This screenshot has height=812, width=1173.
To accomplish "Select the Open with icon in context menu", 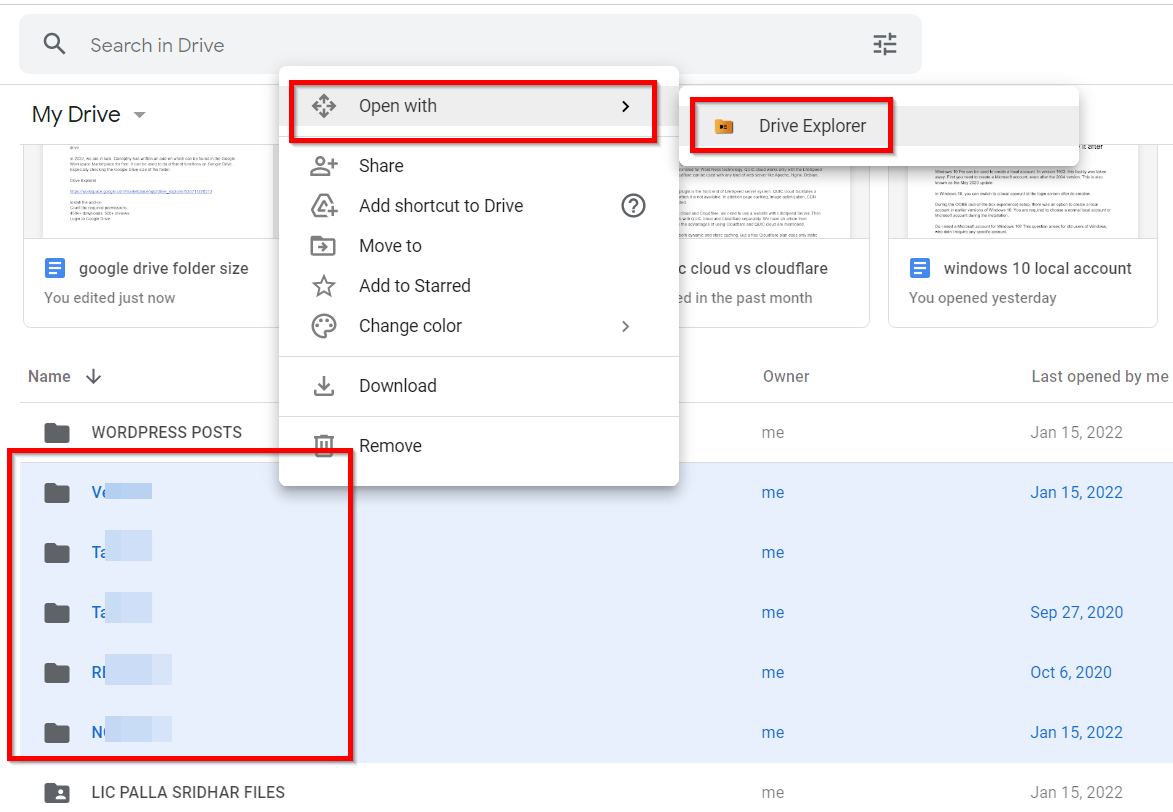I will (x=324, y=105).
